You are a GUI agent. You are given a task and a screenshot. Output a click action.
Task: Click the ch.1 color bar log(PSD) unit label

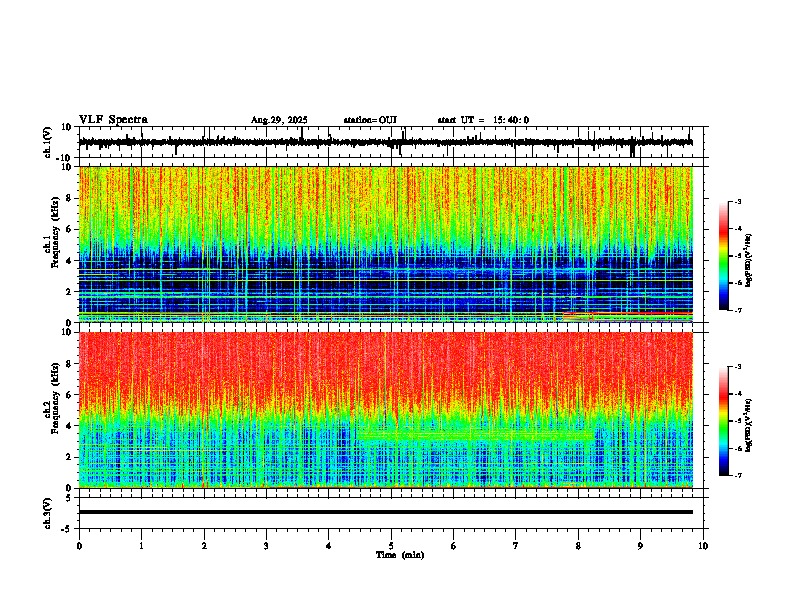tap(748, 260)
